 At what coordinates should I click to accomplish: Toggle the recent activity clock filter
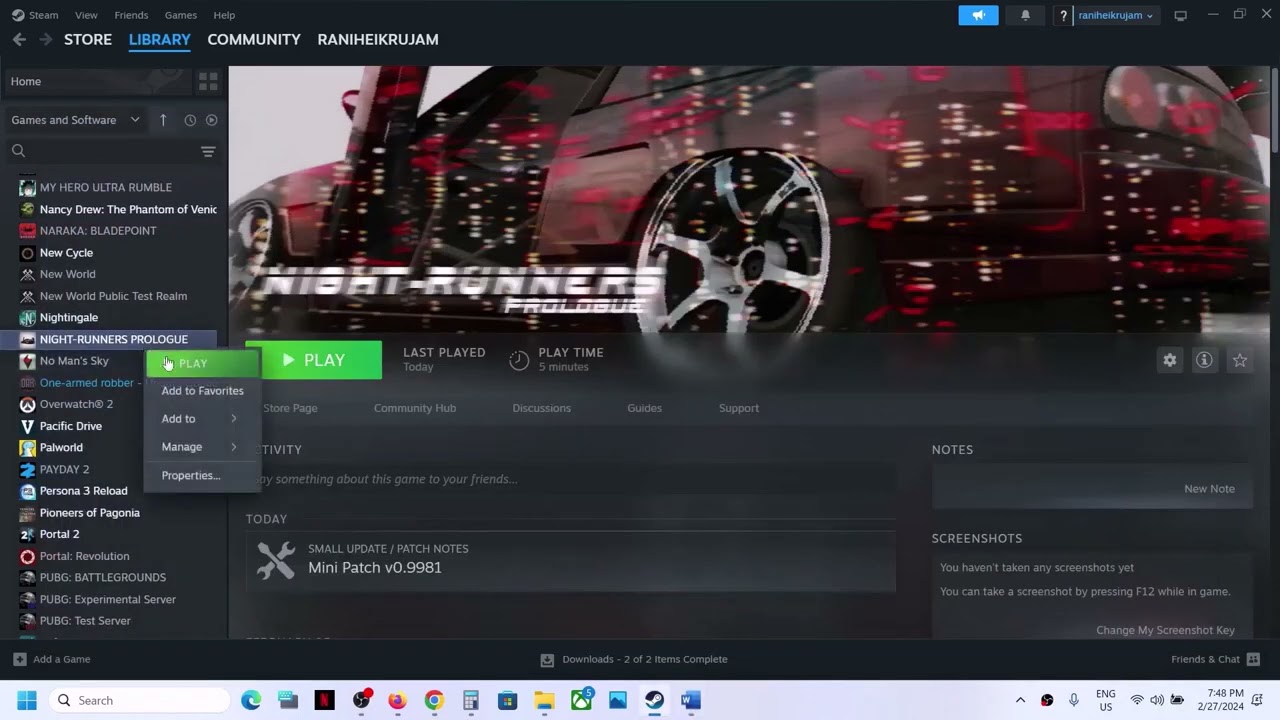tap(190, 120)
